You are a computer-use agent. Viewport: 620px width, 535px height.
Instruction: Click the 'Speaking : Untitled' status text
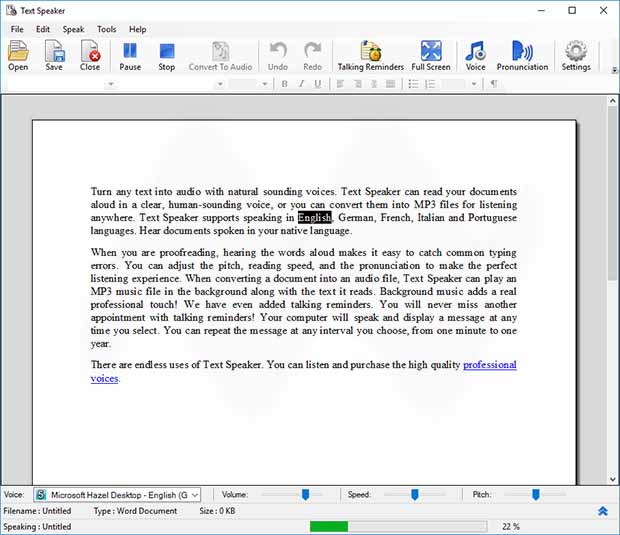(37, 527)
